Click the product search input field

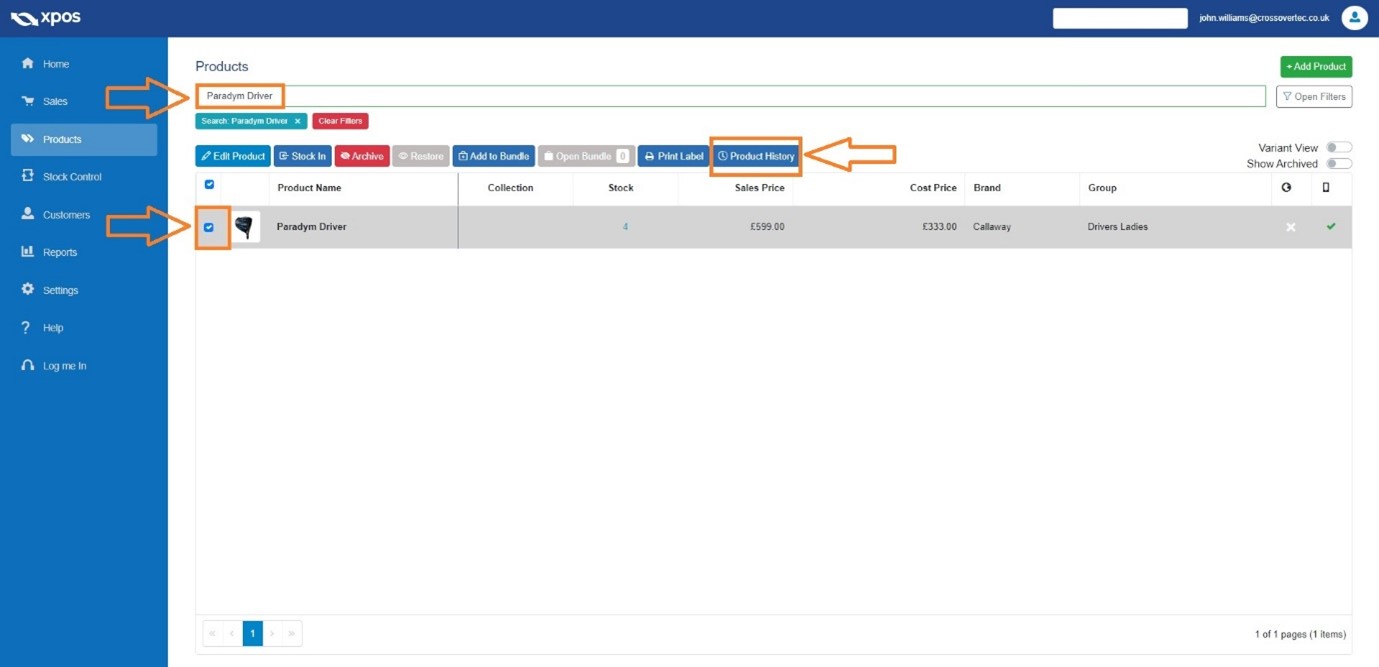click(x=730, y=96)
